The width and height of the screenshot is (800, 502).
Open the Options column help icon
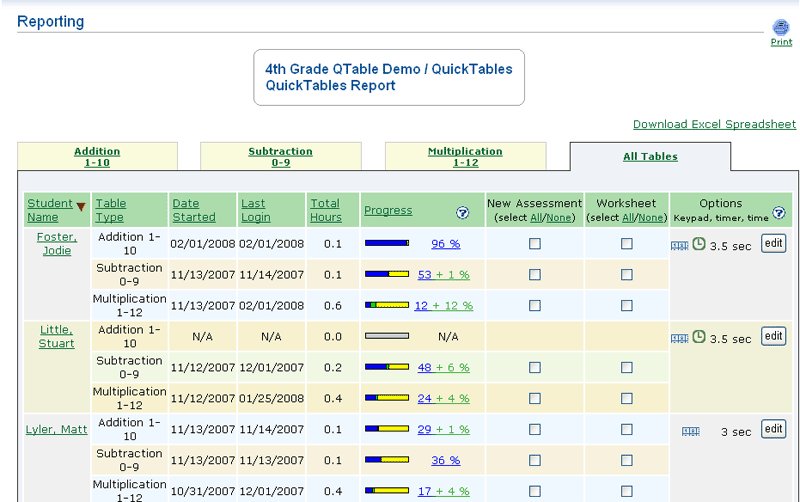[x=778, y=213]
